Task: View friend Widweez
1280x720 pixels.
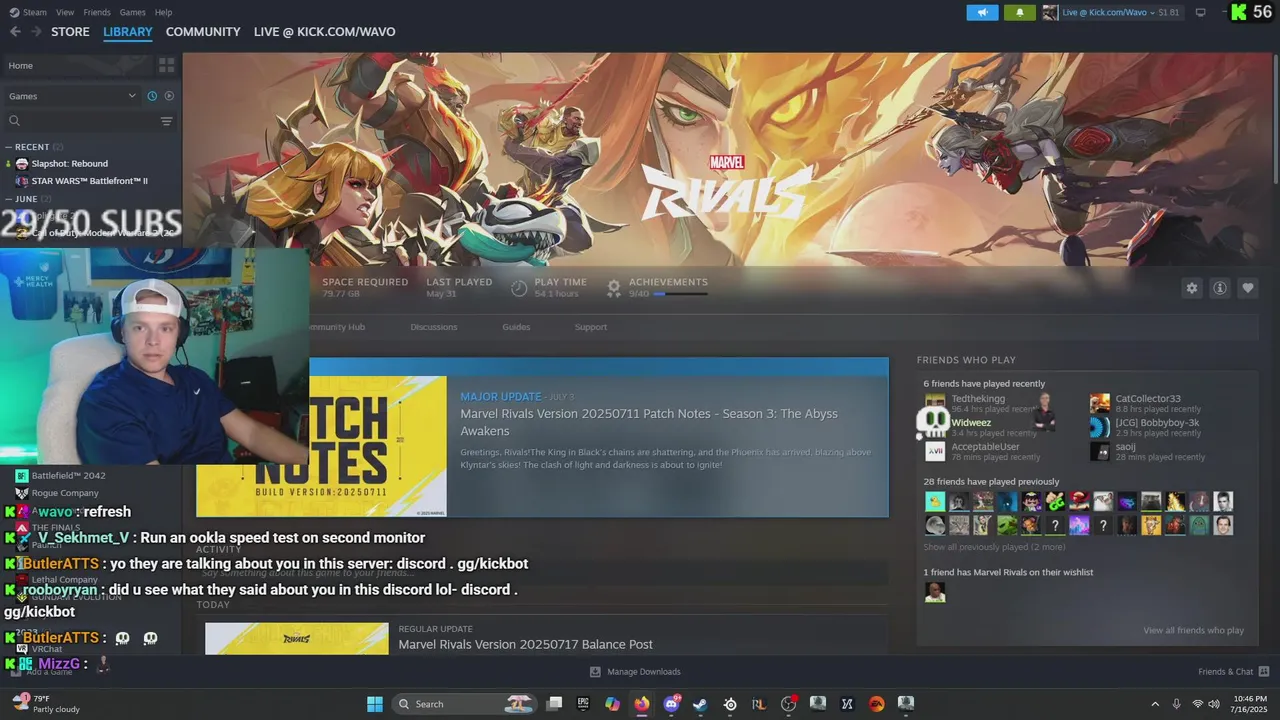Action: click(971, 423)
